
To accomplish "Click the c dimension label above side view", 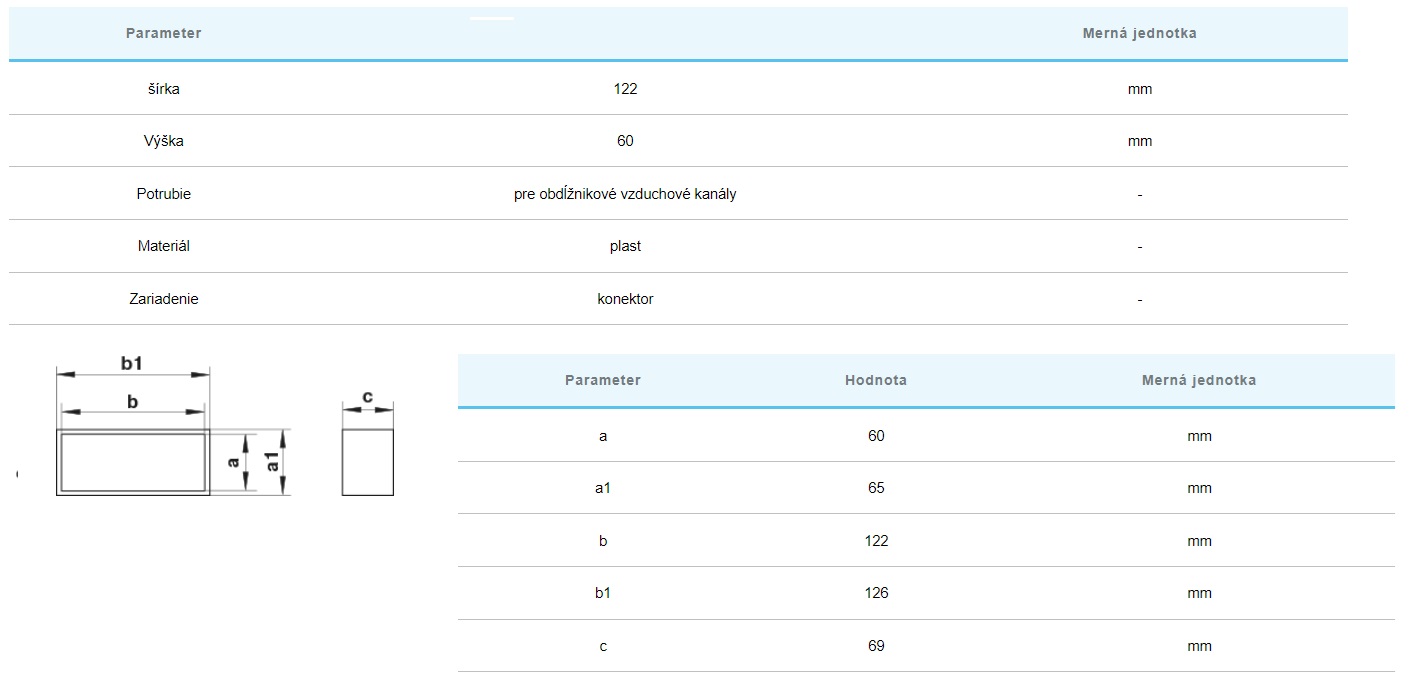I will click(x=367, y=397).
